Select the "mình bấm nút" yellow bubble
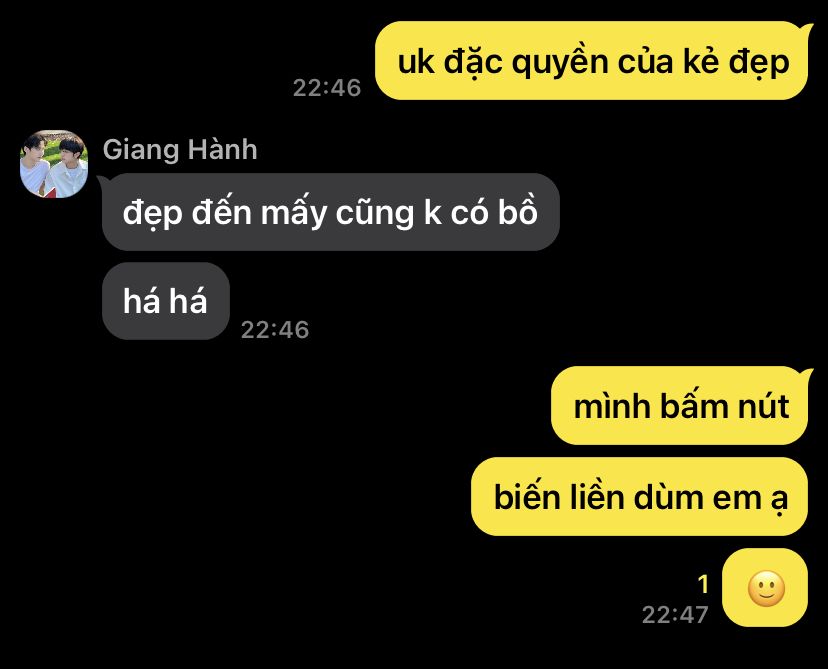The image size is (828, 669). 681,406
